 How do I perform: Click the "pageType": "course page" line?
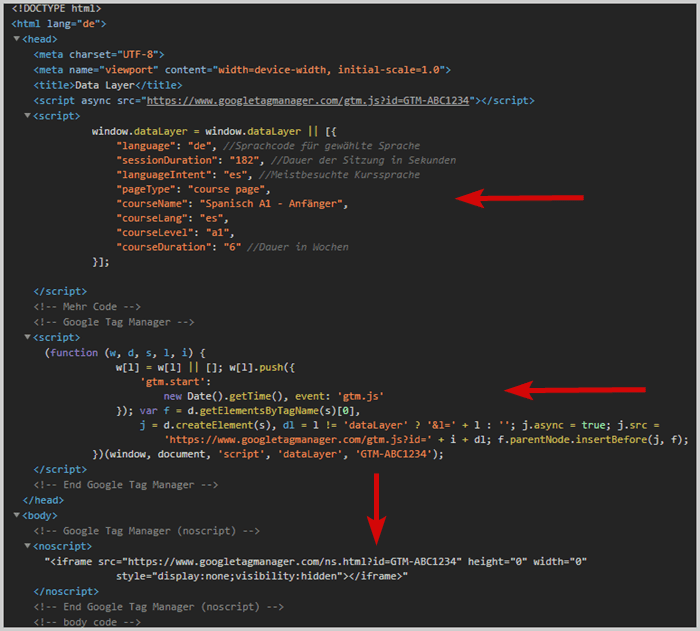point(193,189)
